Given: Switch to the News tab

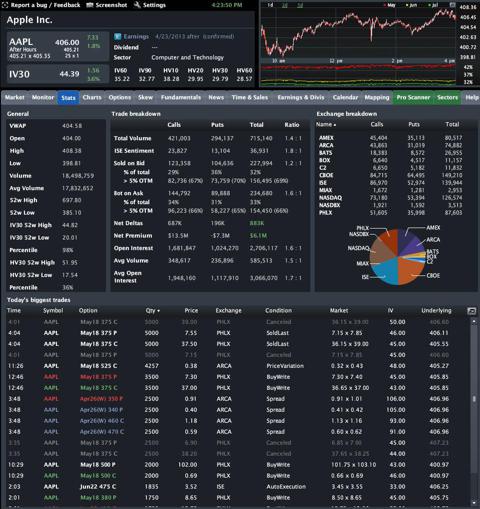Looking at the screenshot, I should (216, 97).
